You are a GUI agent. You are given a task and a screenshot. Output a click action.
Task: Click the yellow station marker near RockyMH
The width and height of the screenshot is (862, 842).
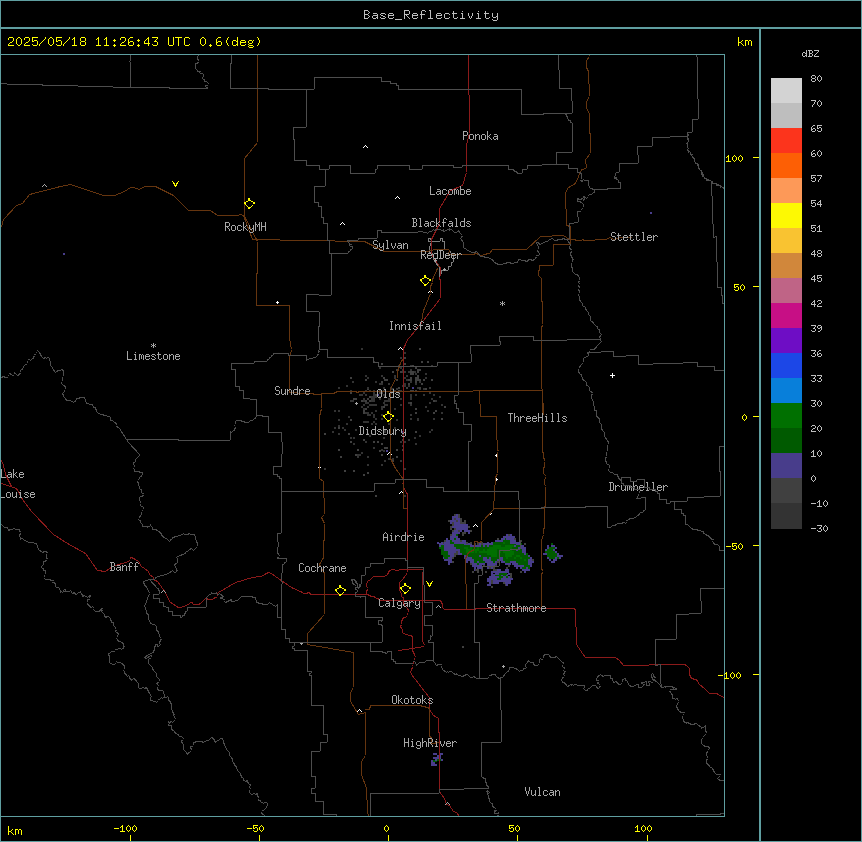point(249,204)
